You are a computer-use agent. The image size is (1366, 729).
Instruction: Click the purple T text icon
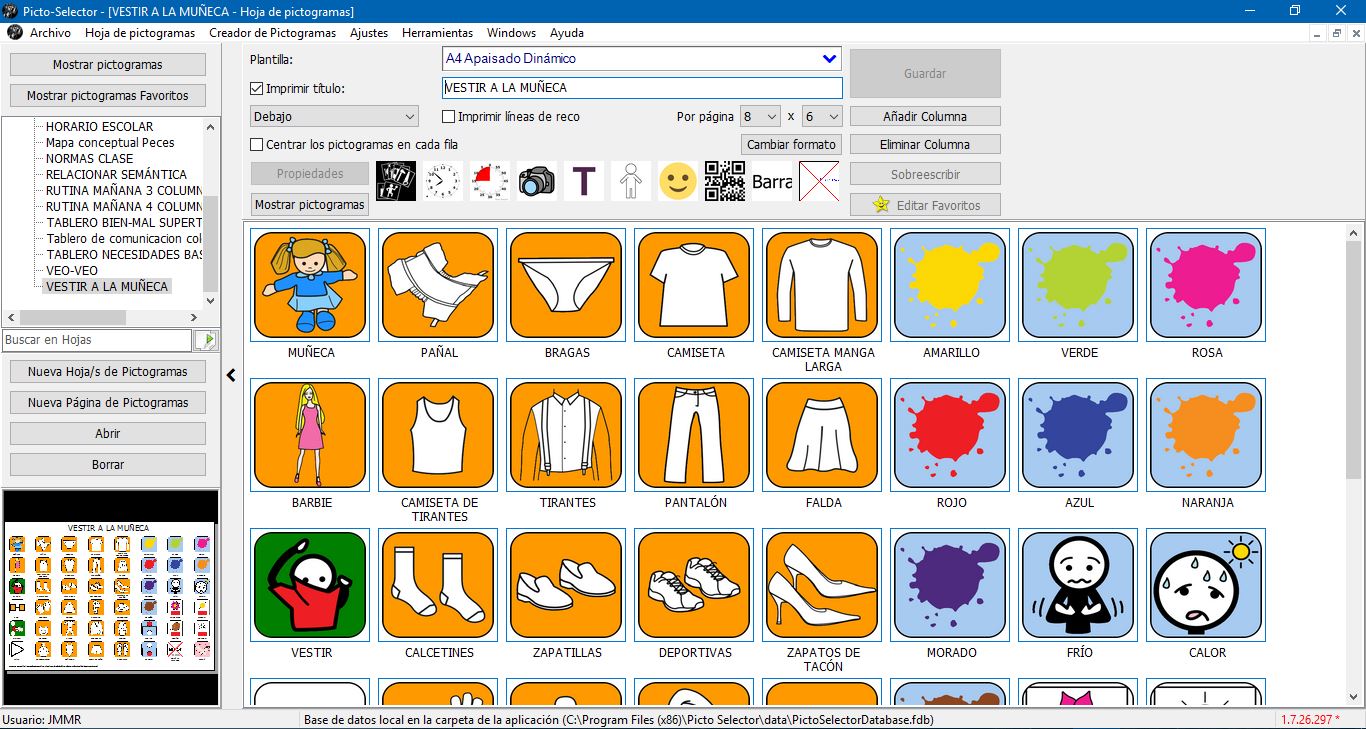(x=584, y=181)
